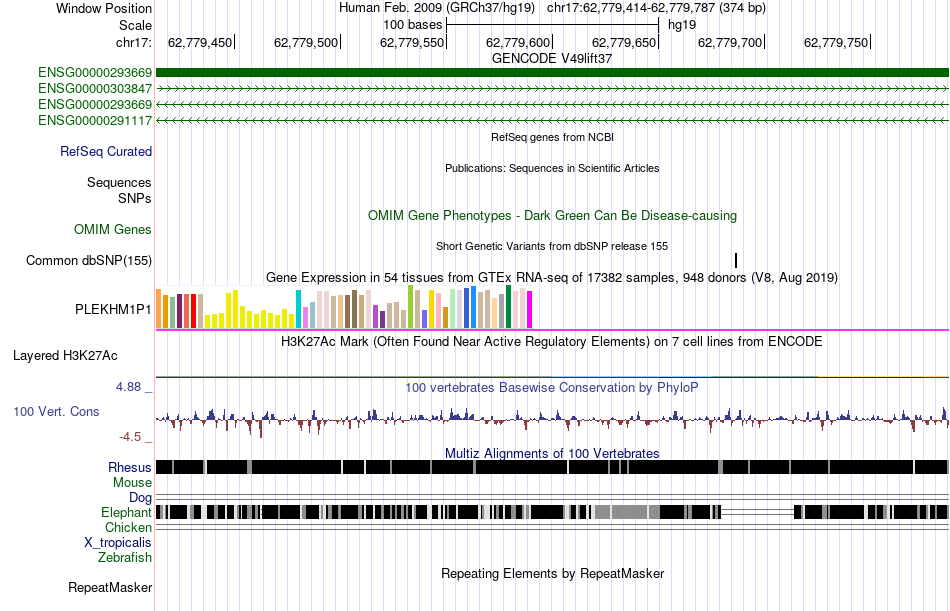Click the 100 Vert. Cons track label
950x611 pixels.
pos(56,412)
